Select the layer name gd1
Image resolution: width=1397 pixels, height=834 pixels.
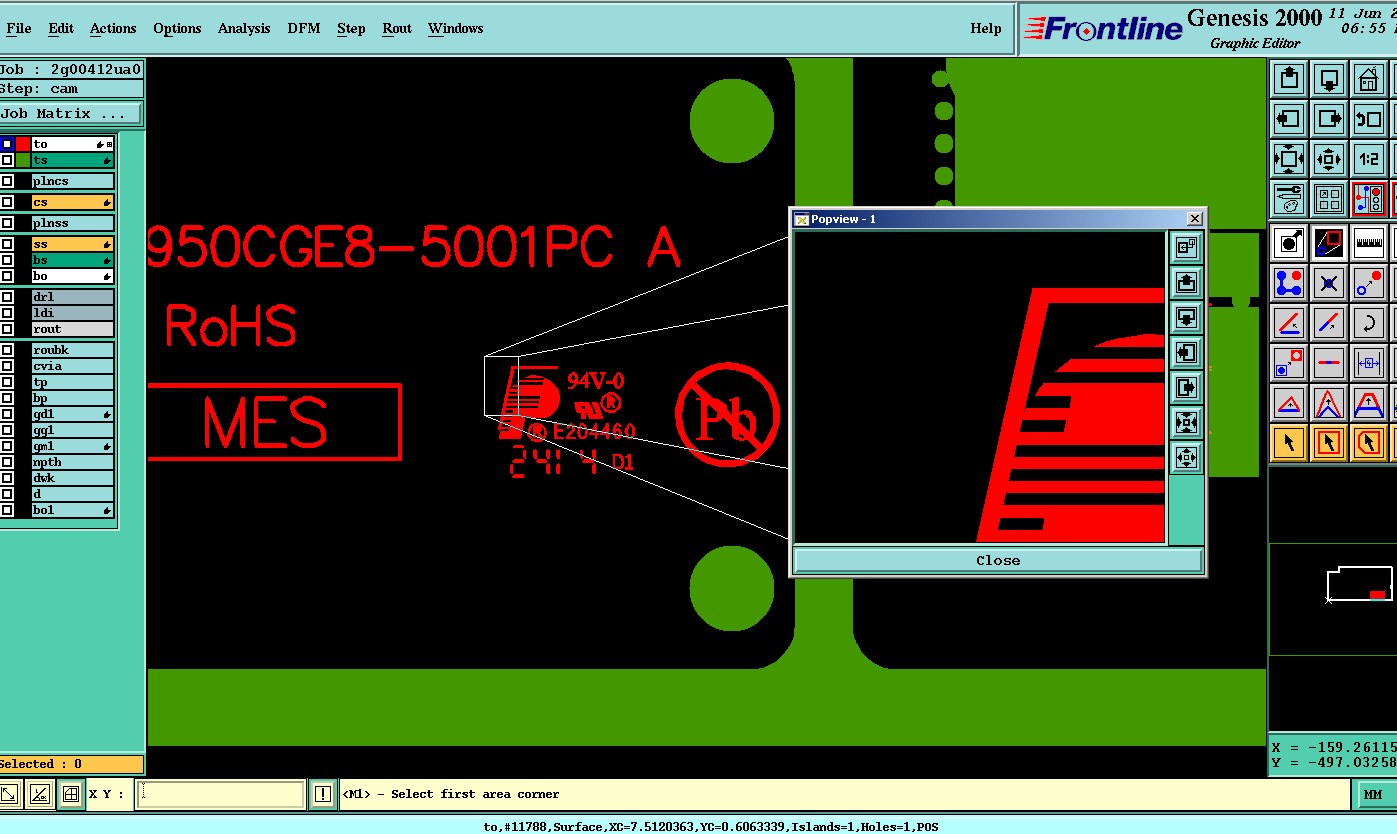pyautogui.click(x=72, y=414)
